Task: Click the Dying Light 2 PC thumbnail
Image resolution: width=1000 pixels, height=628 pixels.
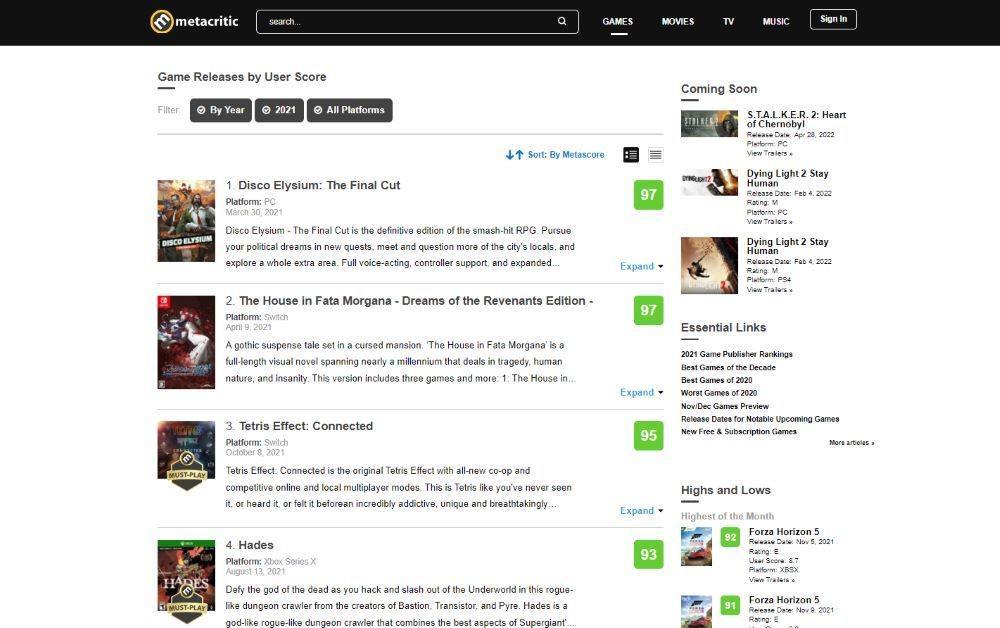Action: click(709, 182)
